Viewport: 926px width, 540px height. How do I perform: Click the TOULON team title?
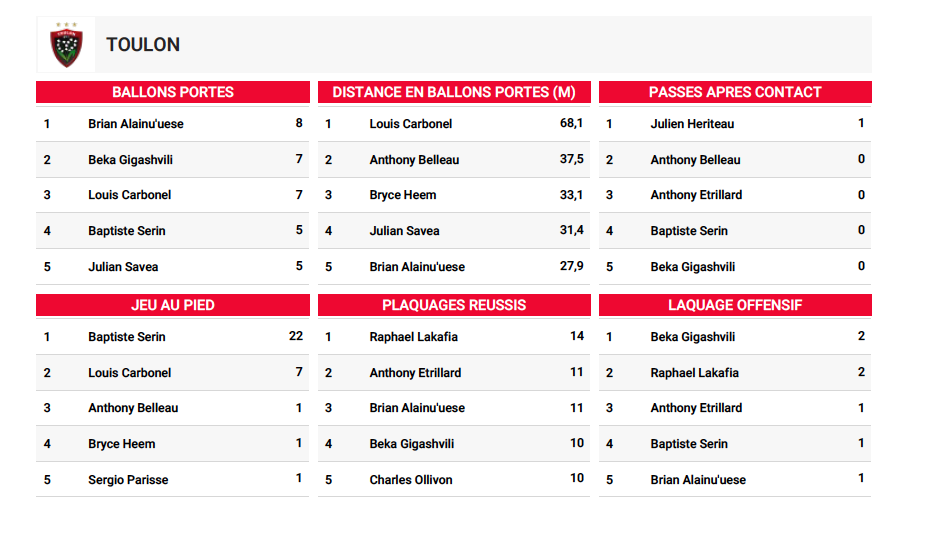tap(143, 45)
